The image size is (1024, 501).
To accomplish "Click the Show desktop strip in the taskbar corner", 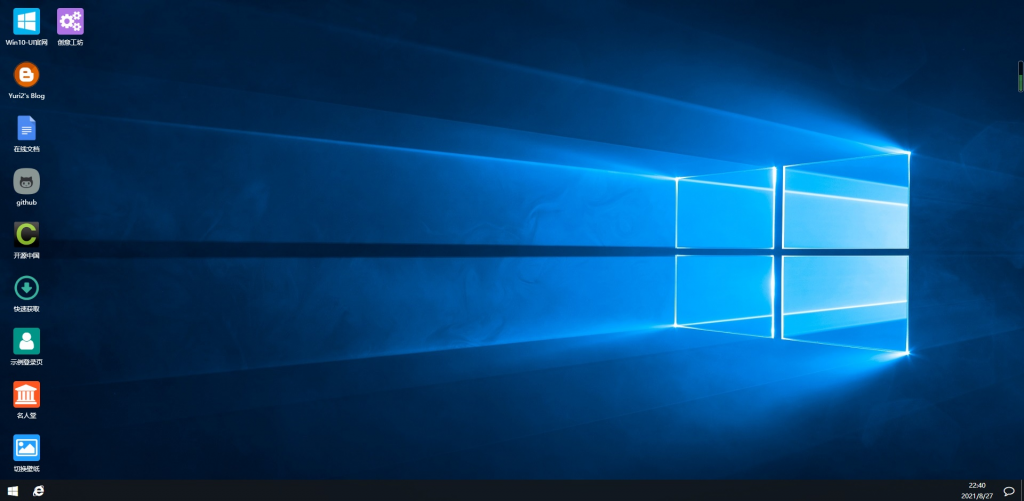I will pos(1021,491).
